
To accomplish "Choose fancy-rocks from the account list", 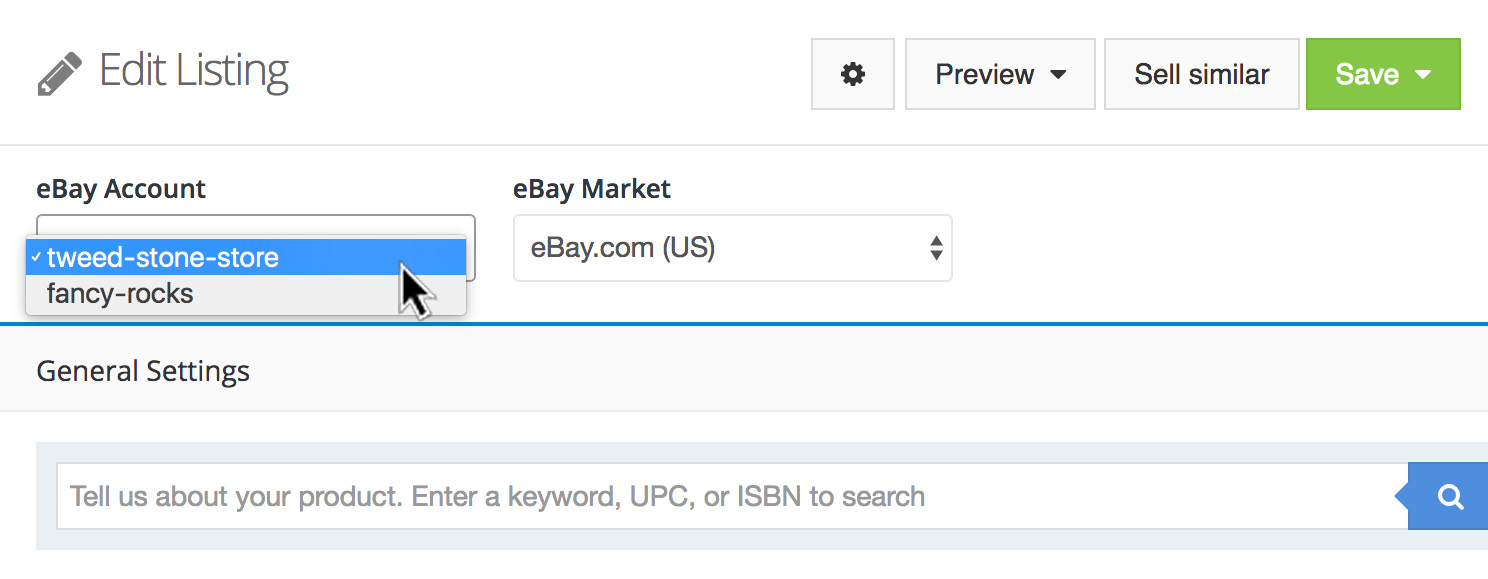I will [x=120, y=294].
